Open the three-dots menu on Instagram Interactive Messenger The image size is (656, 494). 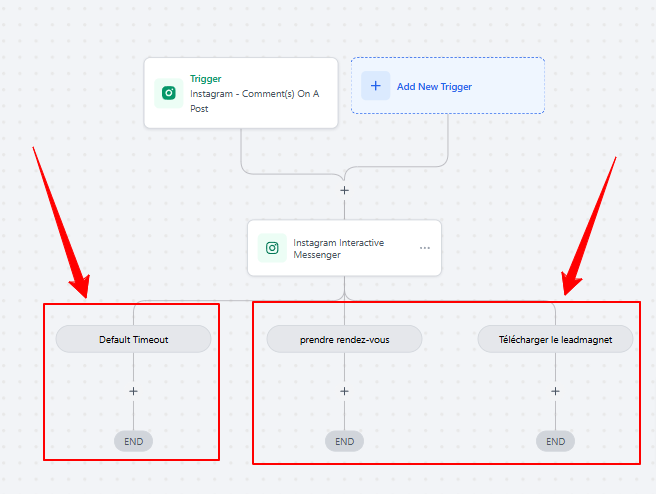tap(425, 248)
